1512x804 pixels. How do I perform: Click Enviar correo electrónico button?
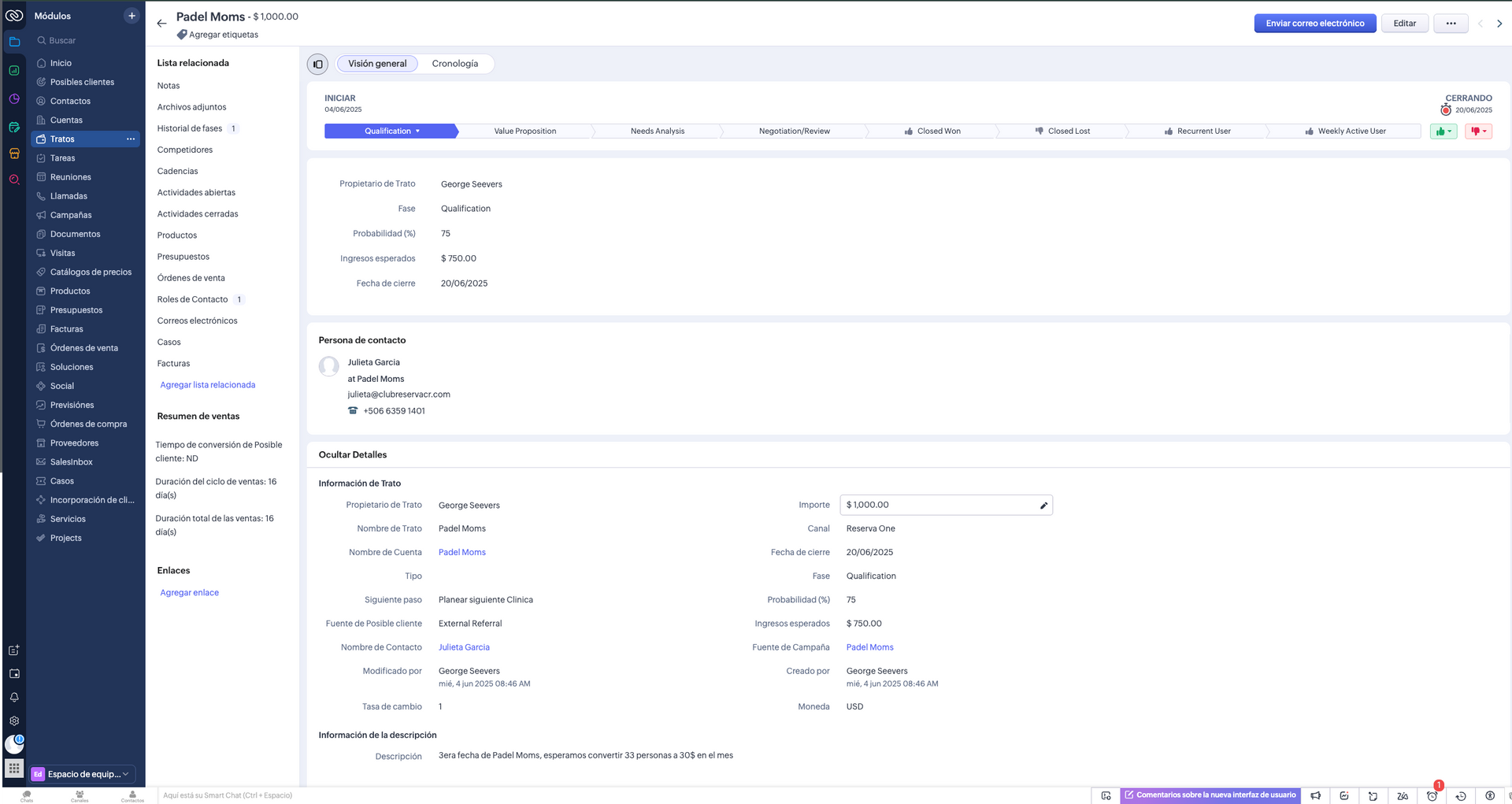point(1314,24)
